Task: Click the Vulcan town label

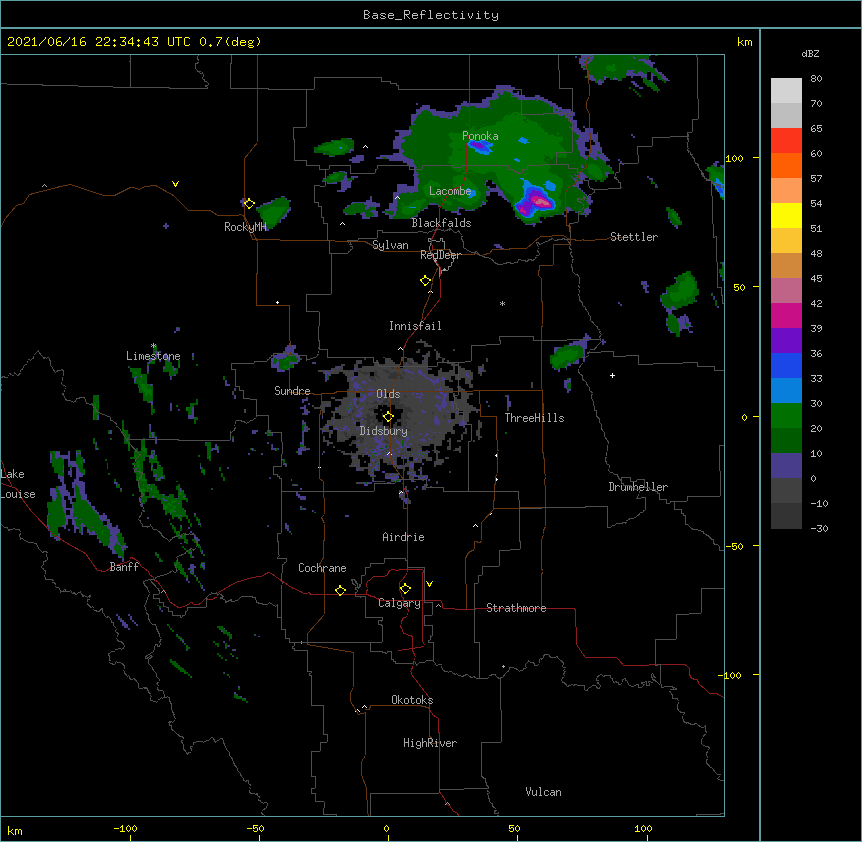Action: (543, 792)
